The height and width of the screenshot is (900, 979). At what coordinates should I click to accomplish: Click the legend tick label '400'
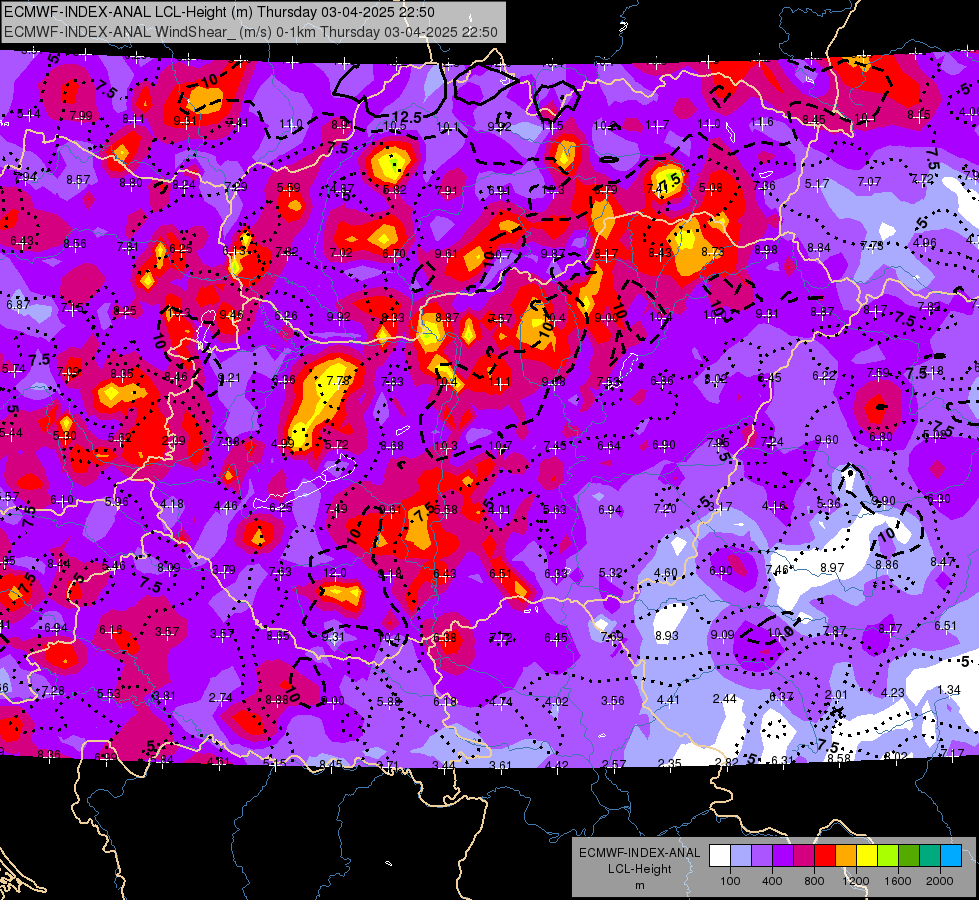click(772, 881)
